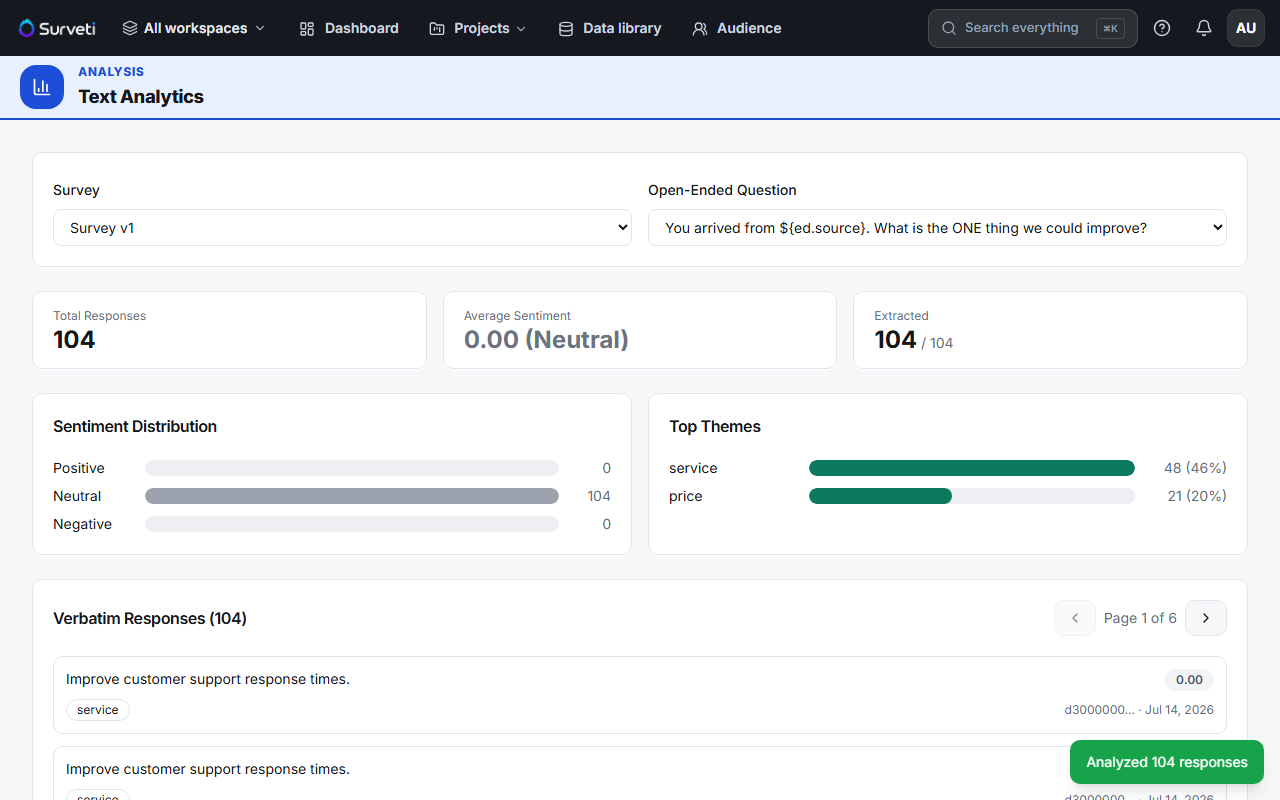This screenshot has height=800, width=1280.
Task: Show notifications via bell icon
Action: click(x=1204, y=28)
